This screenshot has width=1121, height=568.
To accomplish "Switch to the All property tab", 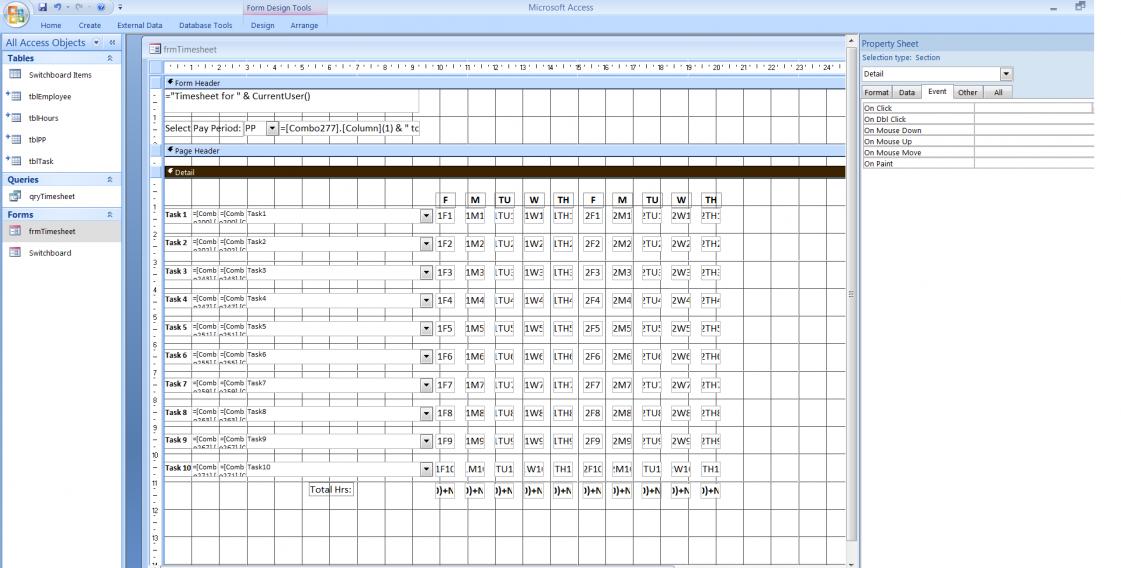I will [x=998, y=92].
